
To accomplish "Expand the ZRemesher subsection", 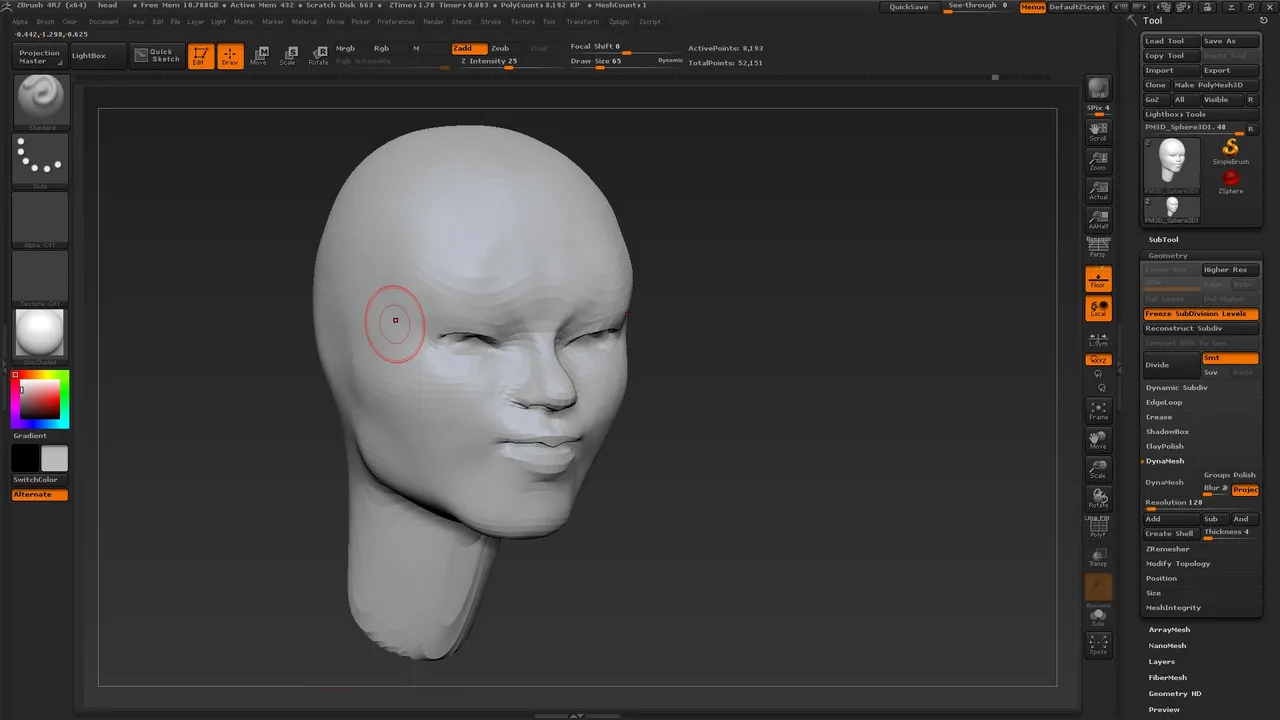I will click(x=1167, y=549).
